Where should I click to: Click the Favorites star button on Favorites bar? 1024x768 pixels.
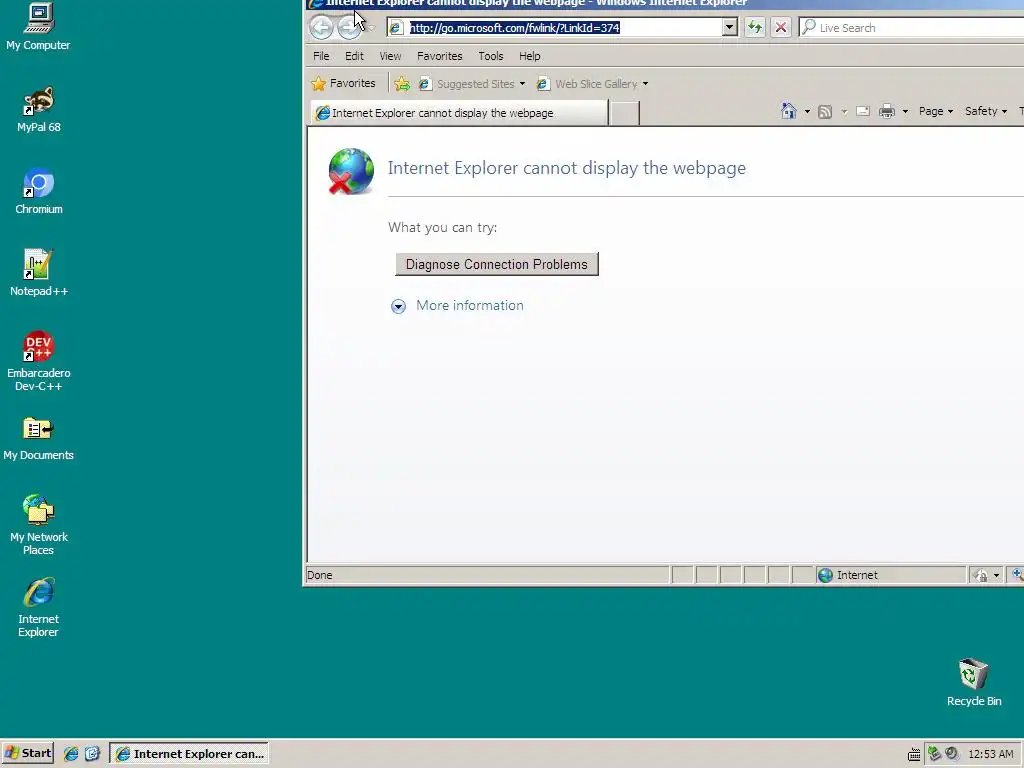point(344,84)
